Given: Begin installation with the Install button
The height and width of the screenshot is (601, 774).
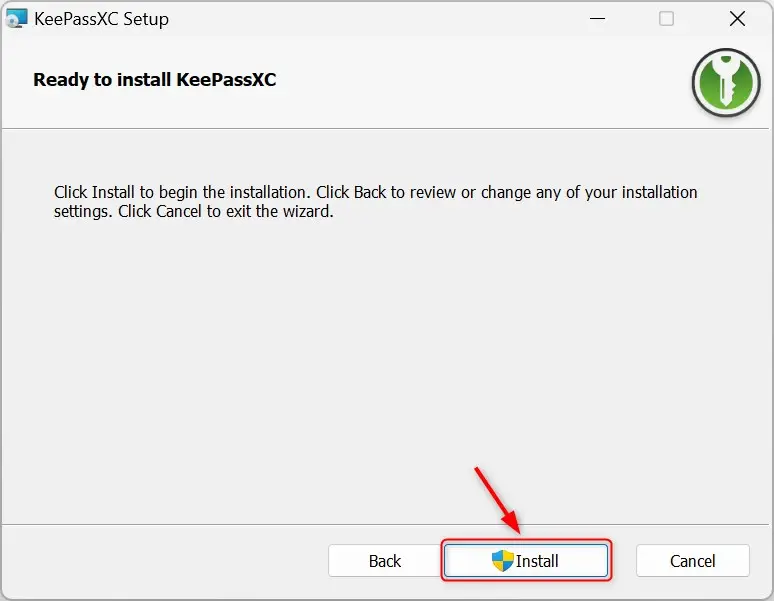Looking at the screenshot, I should click(526, 561).
